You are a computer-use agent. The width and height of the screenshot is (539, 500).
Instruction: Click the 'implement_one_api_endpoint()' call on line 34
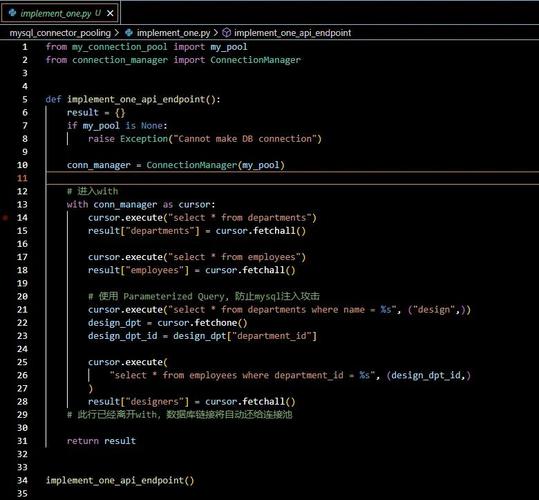tap(120, 480)
